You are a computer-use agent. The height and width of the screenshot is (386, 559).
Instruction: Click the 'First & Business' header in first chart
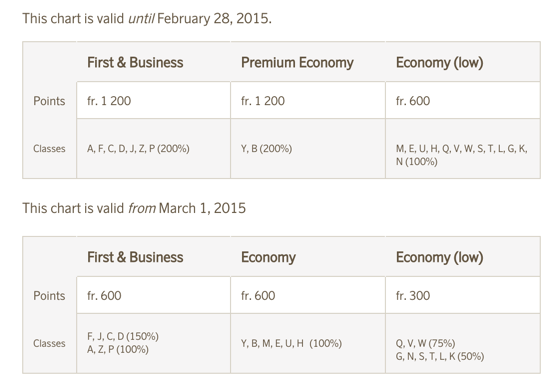pyautogui.click(x=135, y=63)
